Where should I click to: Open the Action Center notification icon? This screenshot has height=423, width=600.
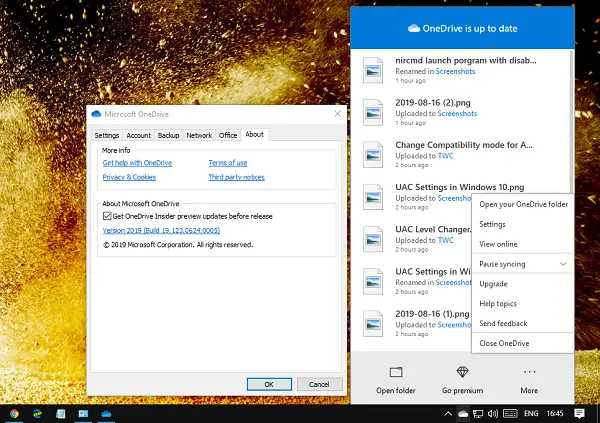pyautogui.click(x=579, y=414)
